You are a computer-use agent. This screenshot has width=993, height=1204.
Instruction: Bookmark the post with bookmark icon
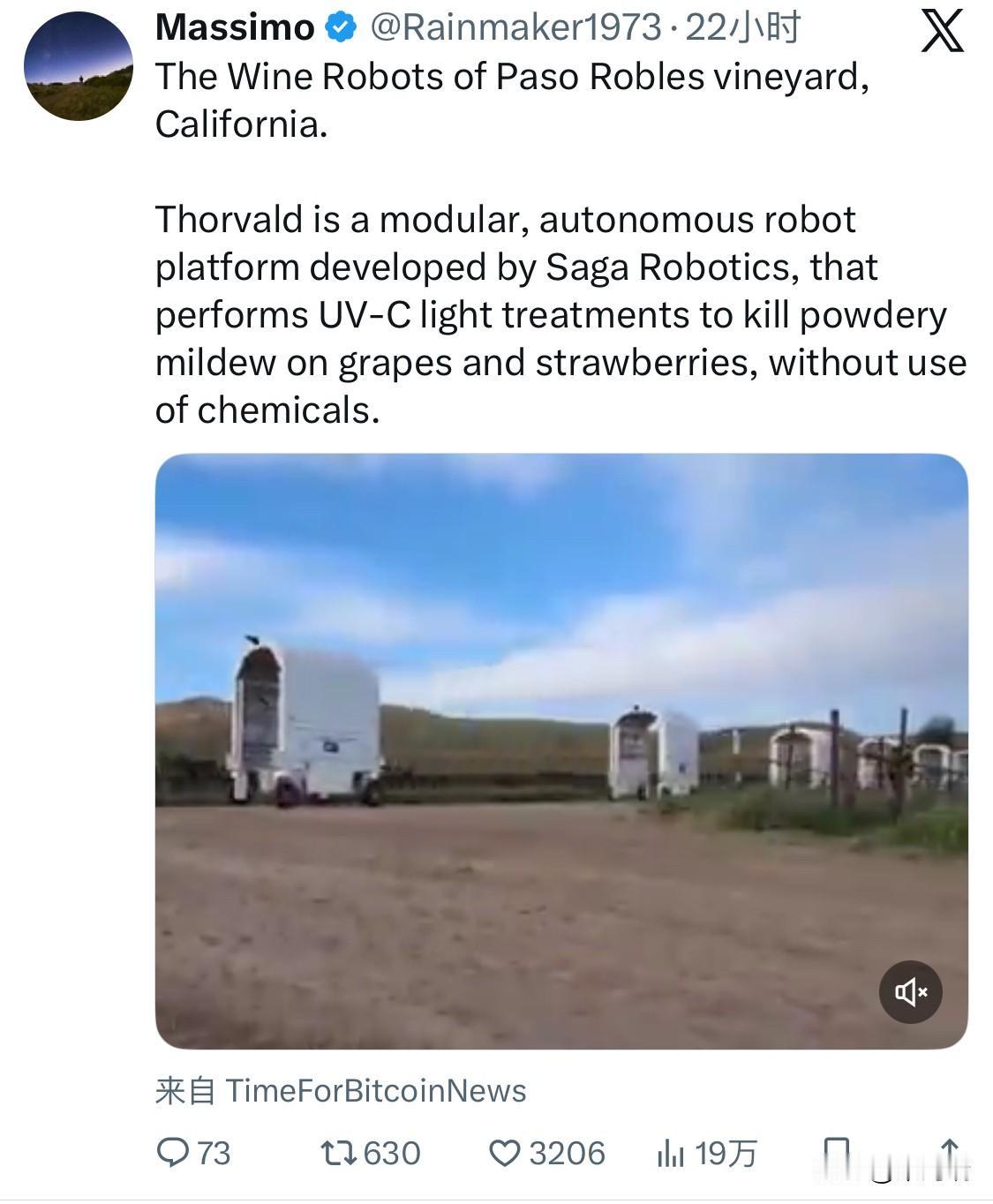[x=836, y=1153]
